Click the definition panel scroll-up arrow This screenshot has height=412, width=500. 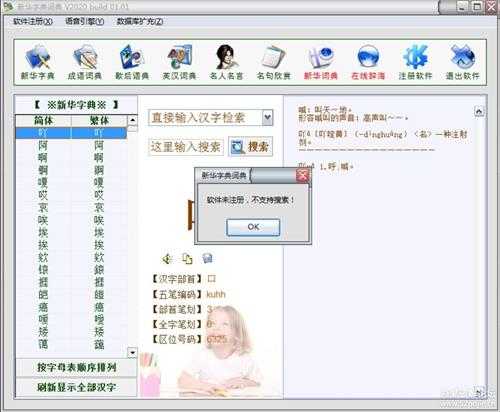pyautogui.click(x=479, y=111)
